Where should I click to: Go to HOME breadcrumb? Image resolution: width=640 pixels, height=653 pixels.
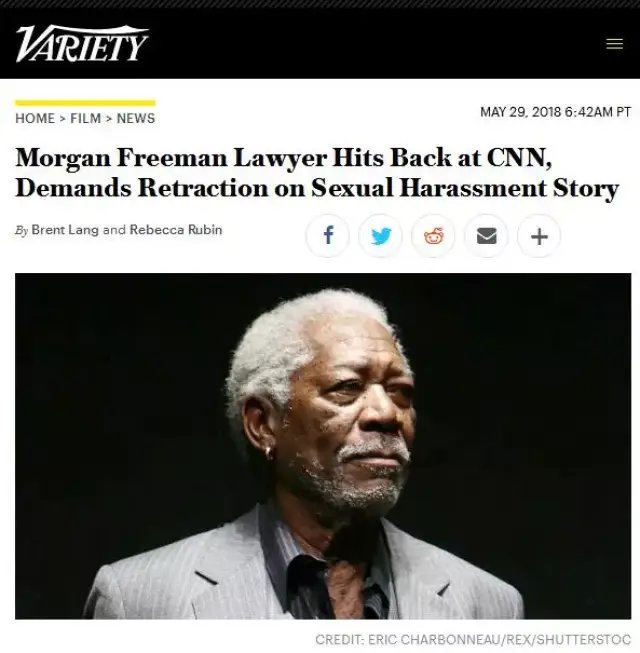tap(35, 118)
